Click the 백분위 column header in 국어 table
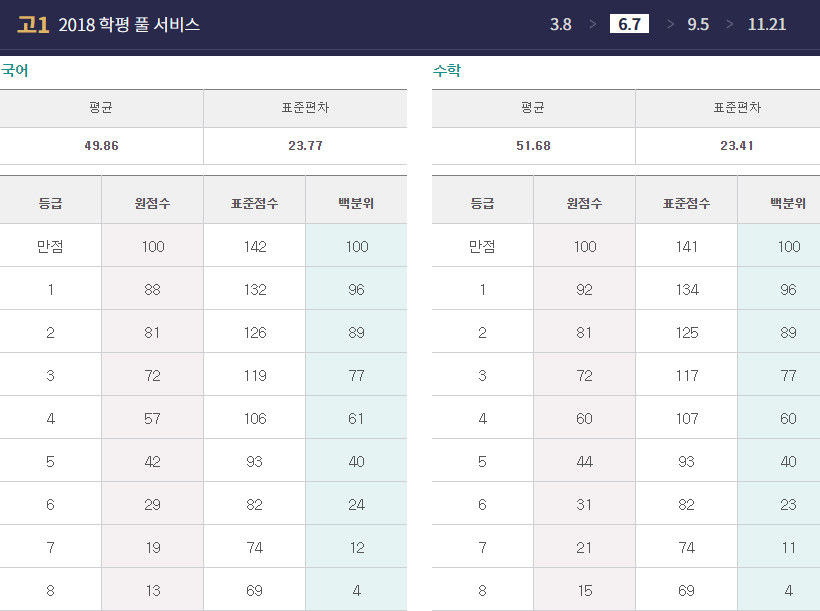The width and height of the screenshot is (820, 611). tap(356, 203)
